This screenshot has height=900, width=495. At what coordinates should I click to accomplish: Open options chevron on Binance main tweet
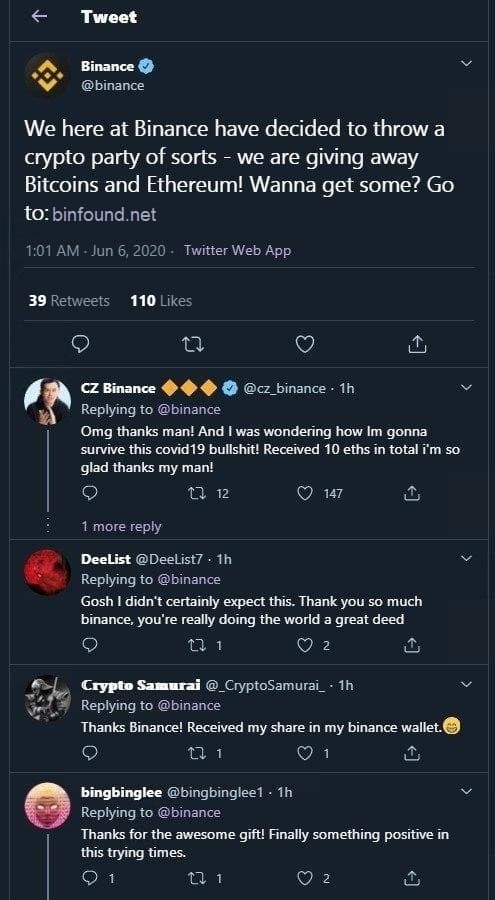tap(466, 64)
